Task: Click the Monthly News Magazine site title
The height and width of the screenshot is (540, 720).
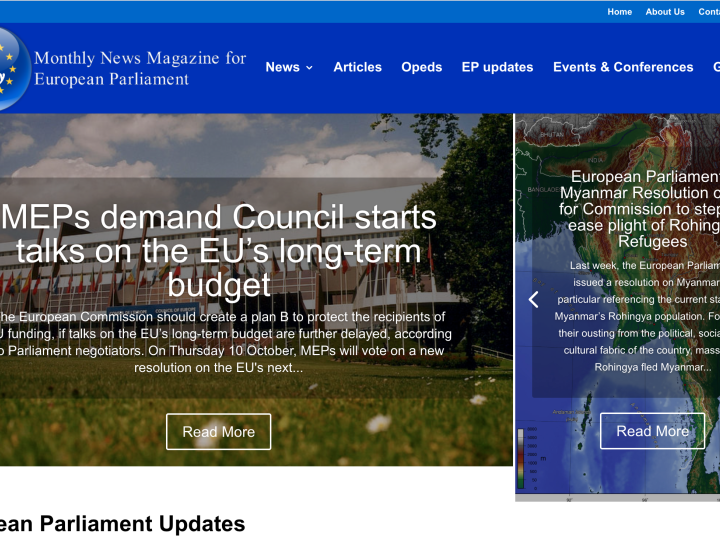Action: pos(141,68)
